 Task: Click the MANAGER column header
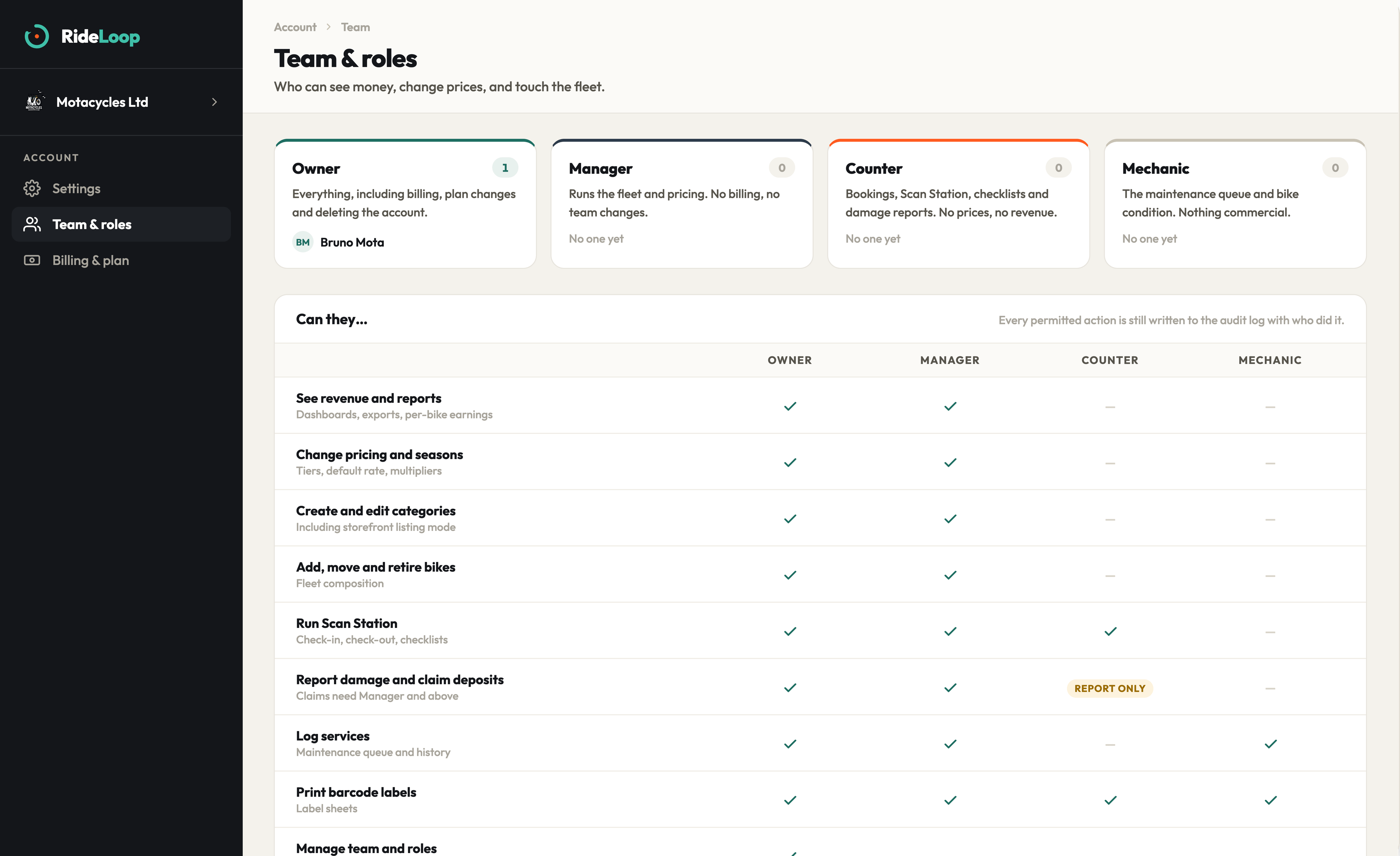pyautogui.click(x=950, y=360)
